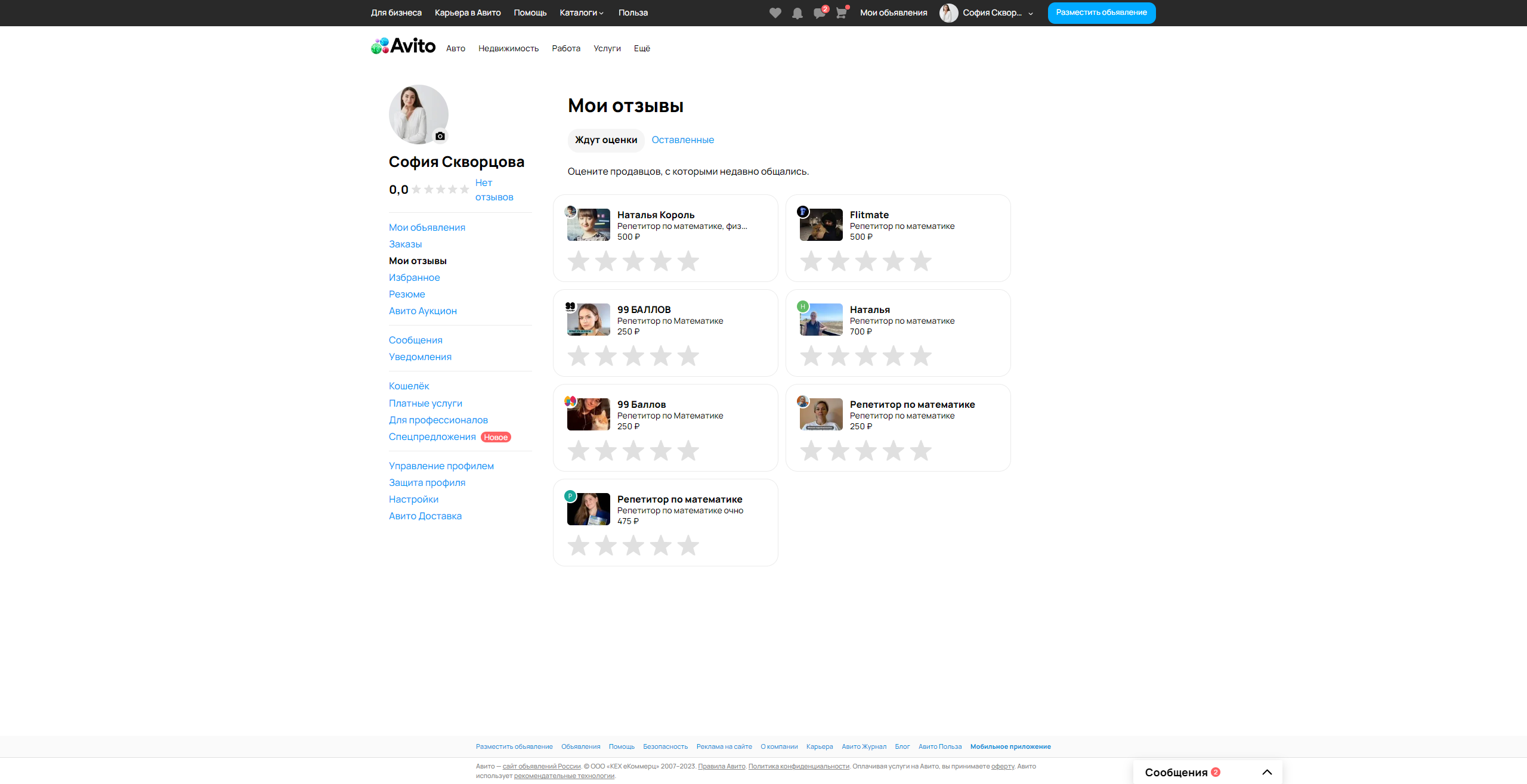Image resolution: width=1527 pixels, height=784 pixels.
Task: Click the Avito logo
Action: tap(403, 47)
